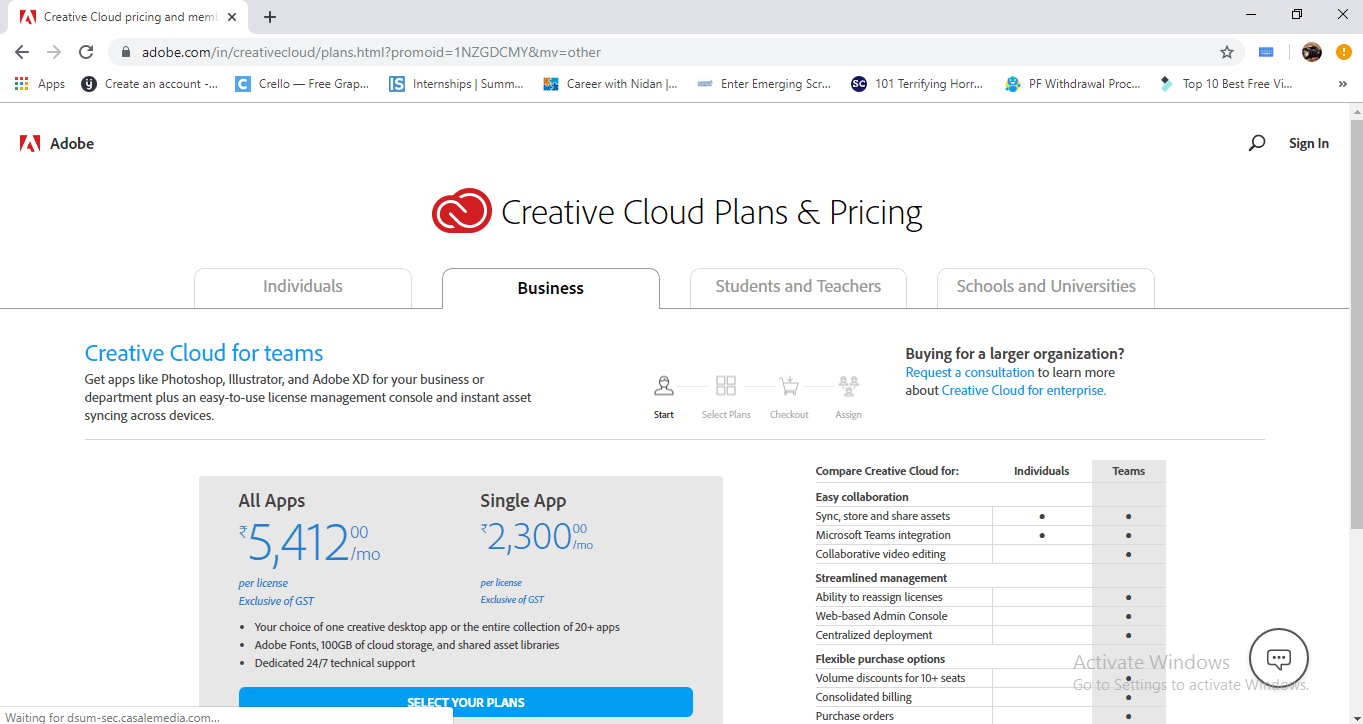Reload the page with refresh icon

click(x=86, y=52)
